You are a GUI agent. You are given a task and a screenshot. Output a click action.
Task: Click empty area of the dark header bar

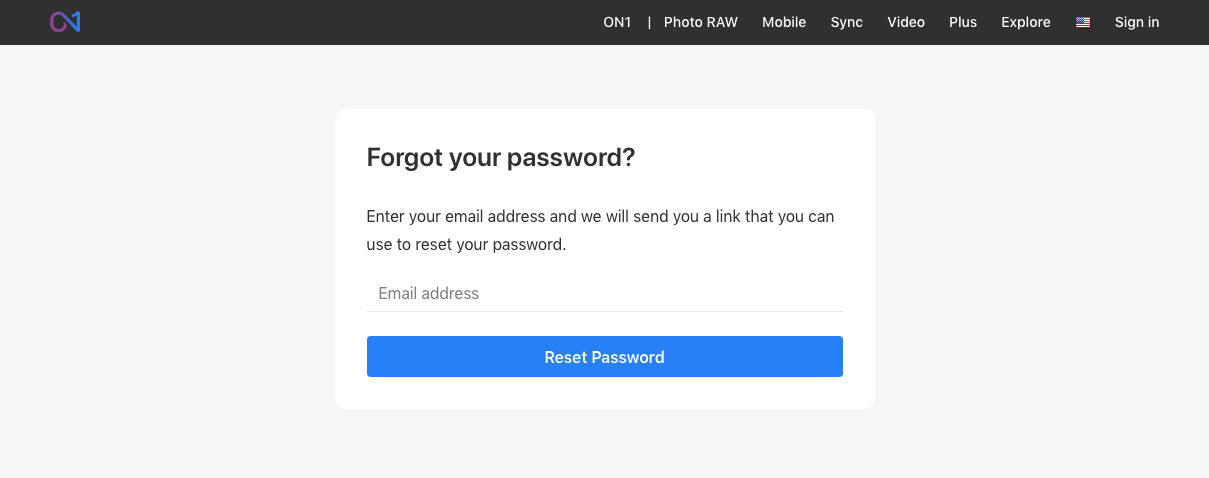330,22
